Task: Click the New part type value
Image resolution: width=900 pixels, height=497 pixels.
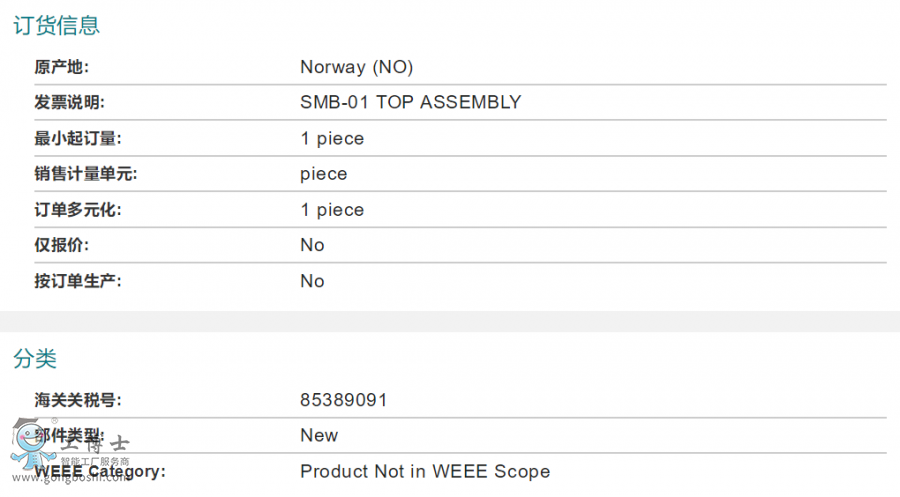Action: click(319, 435)
